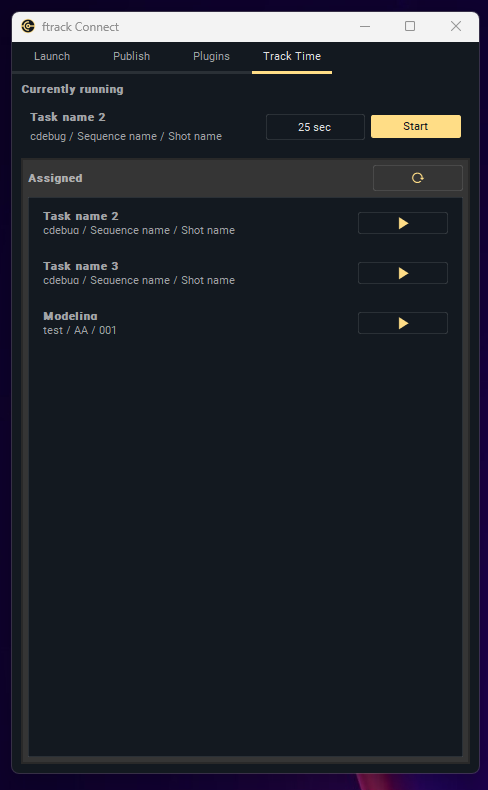
Task: Close the ftrack Connect window
Action: 456,26
